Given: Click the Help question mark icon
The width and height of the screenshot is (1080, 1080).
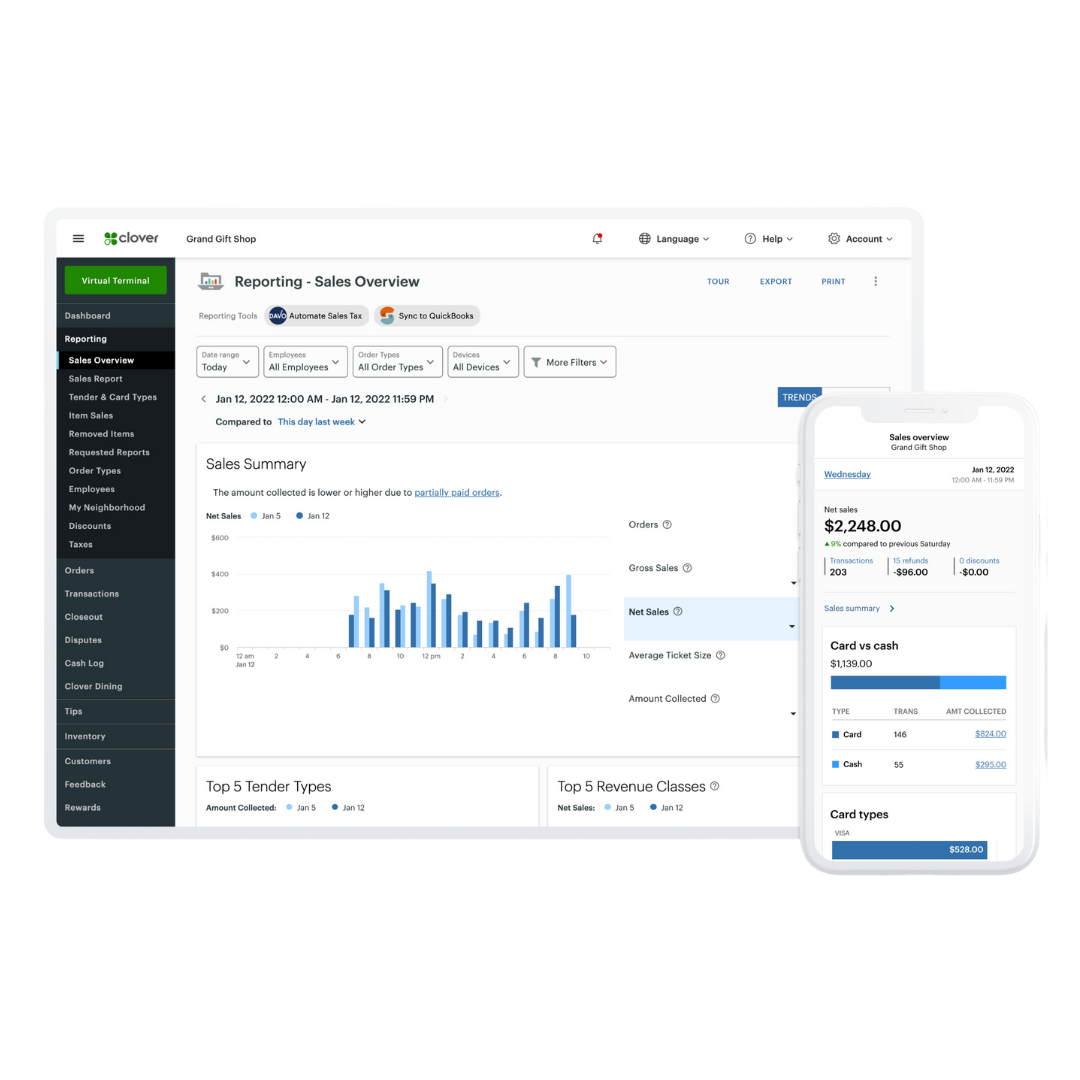Looking at the screenshot, I should coord(750,238).
